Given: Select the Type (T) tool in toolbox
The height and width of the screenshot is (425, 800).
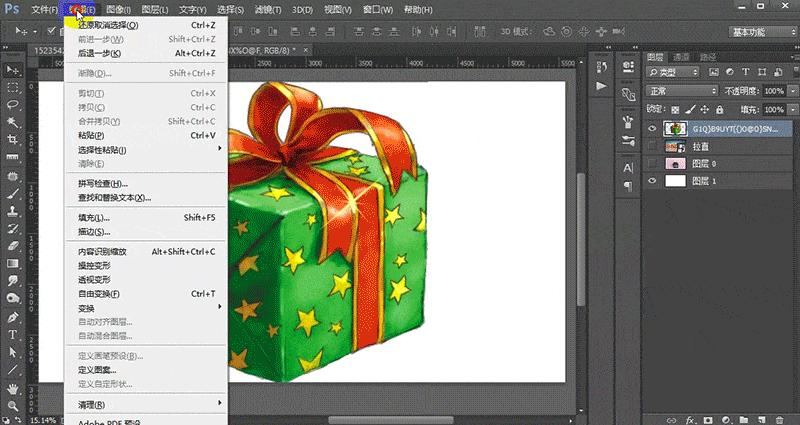Looking at the screenshot, I should [x=13, y=335].
